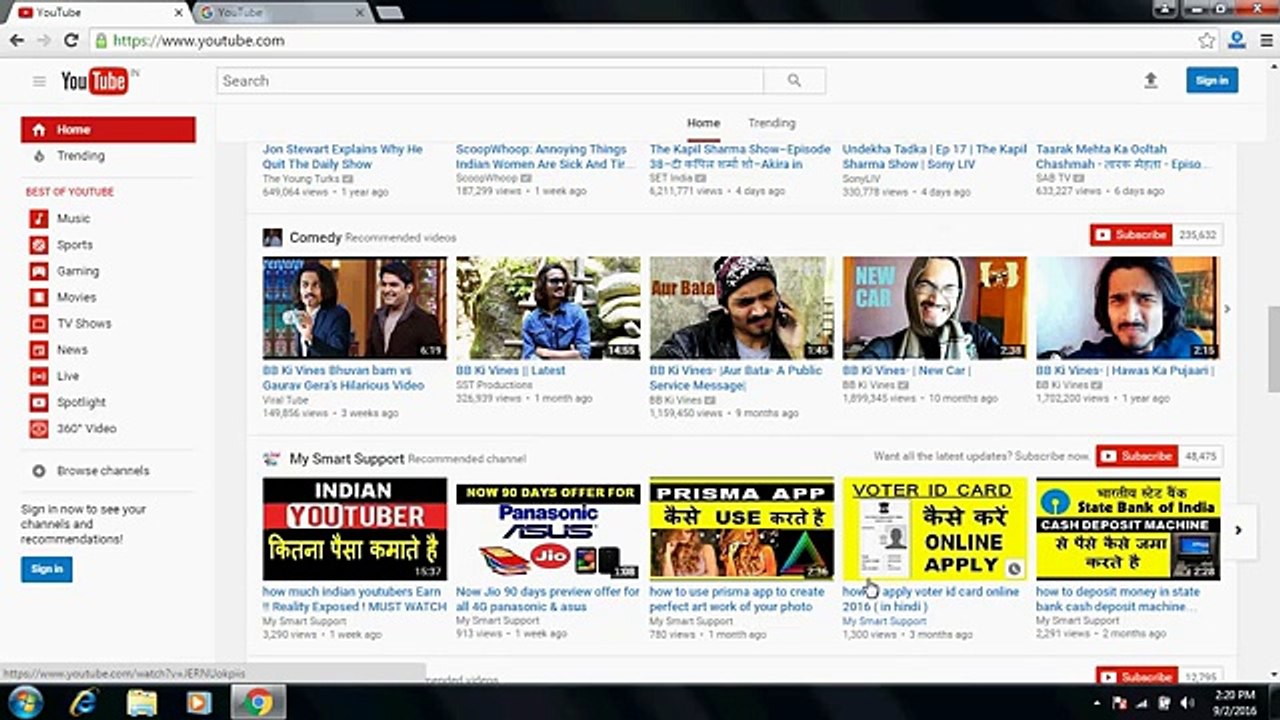The image size is (1280, 720).
Task: Select the Trending tab at top center
Action: (772, 123)
